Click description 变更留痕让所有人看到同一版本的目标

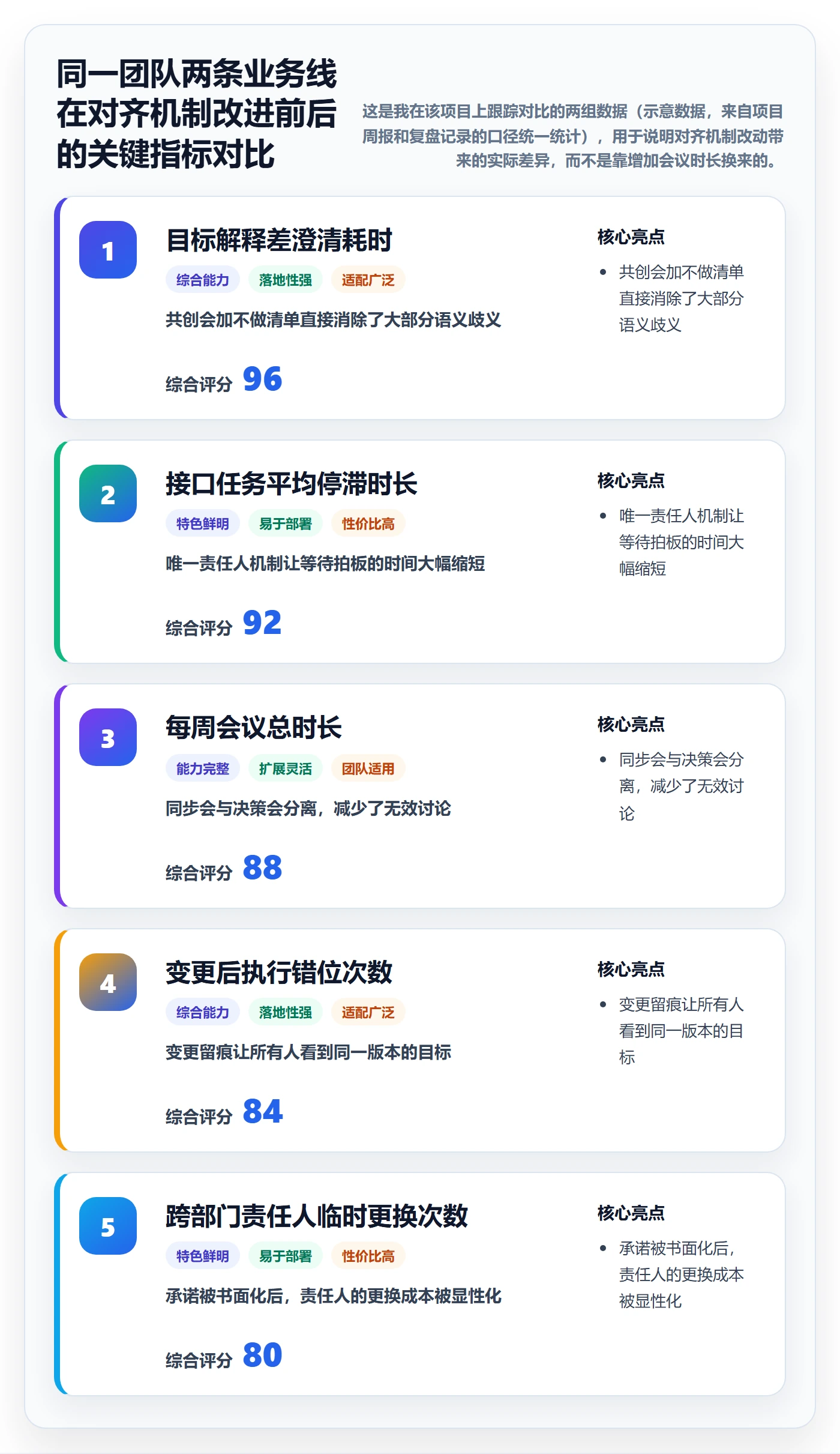pos(308,1052)
